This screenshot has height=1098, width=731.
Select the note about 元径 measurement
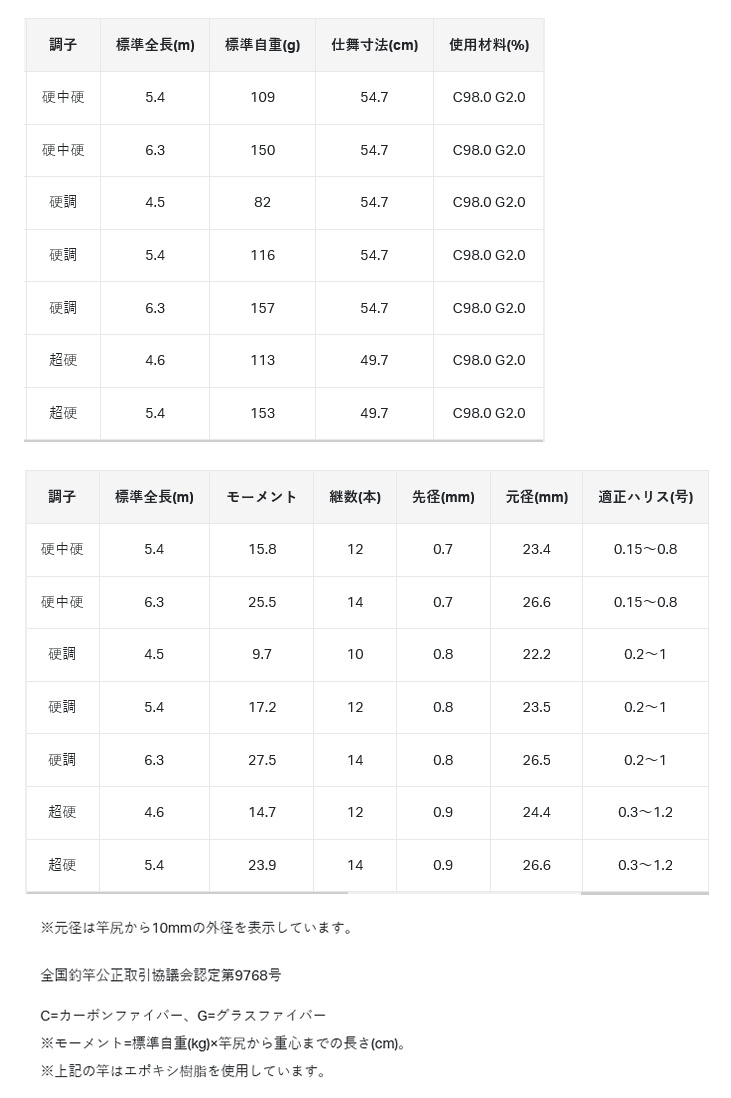[x=197, y=928]
